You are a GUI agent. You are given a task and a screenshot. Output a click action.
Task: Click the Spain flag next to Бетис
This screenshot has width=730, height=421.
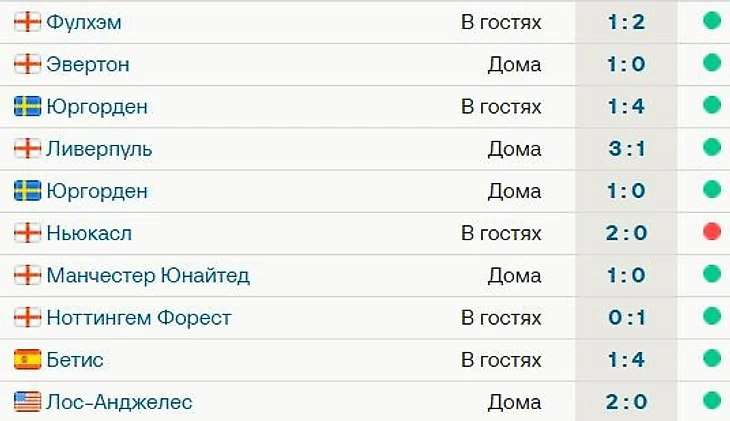click(27, 360)
